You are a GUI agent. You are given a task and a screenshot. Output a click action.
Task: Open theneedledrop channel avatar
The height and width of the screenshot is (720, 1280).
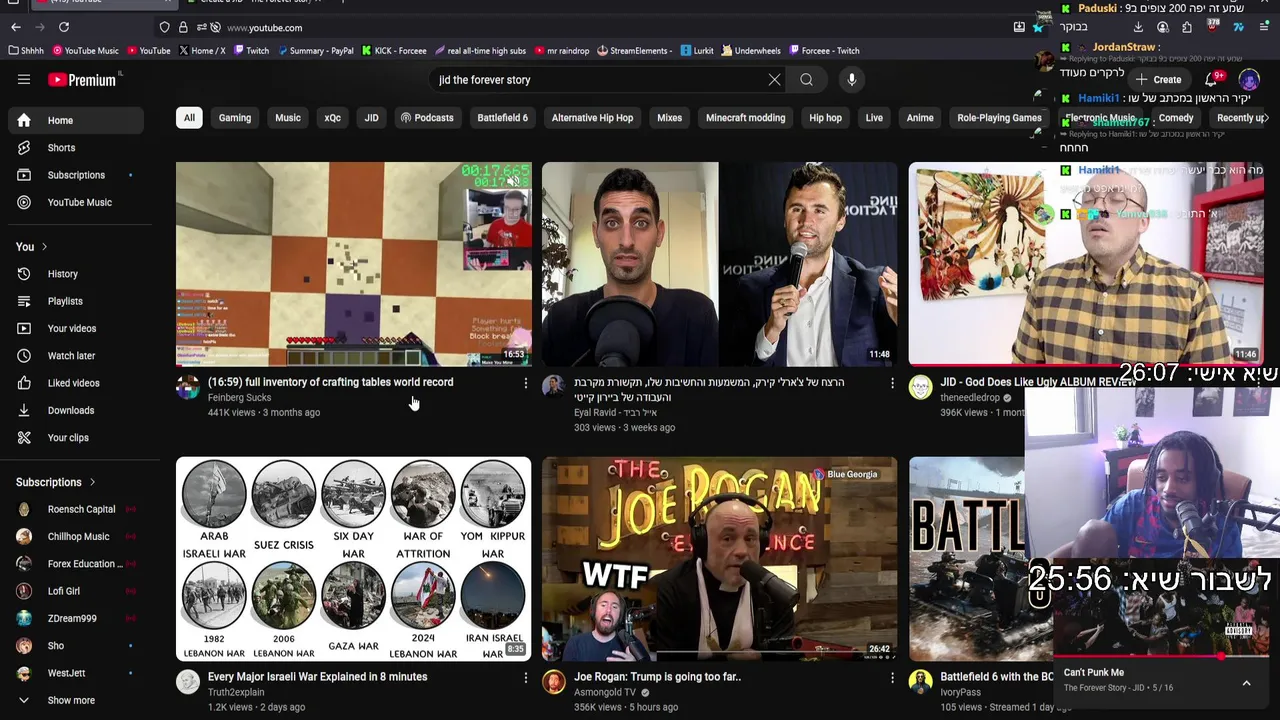(920, 388)
